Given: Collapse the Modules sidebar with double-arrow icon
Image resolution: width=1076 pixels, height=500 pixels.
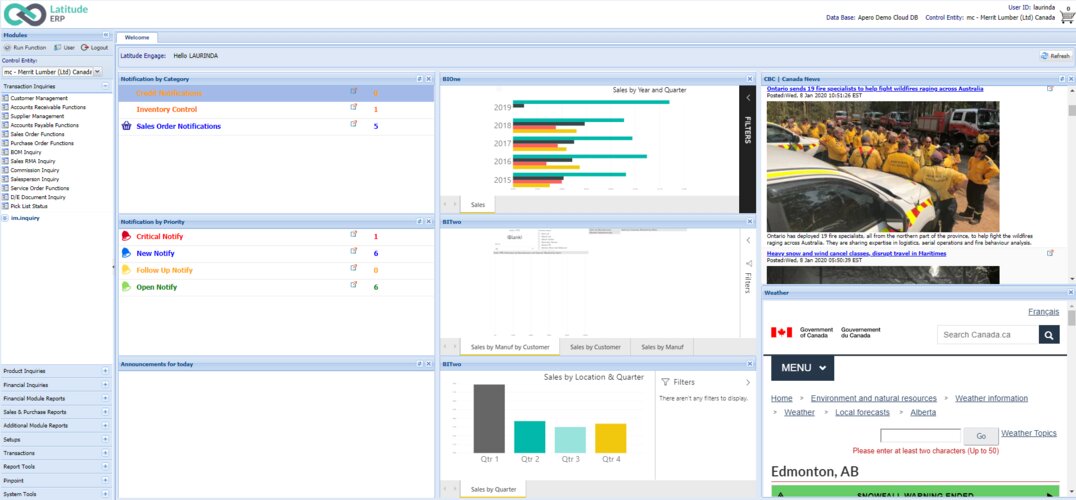Looking at the screenshot, I should click(106, 35).
